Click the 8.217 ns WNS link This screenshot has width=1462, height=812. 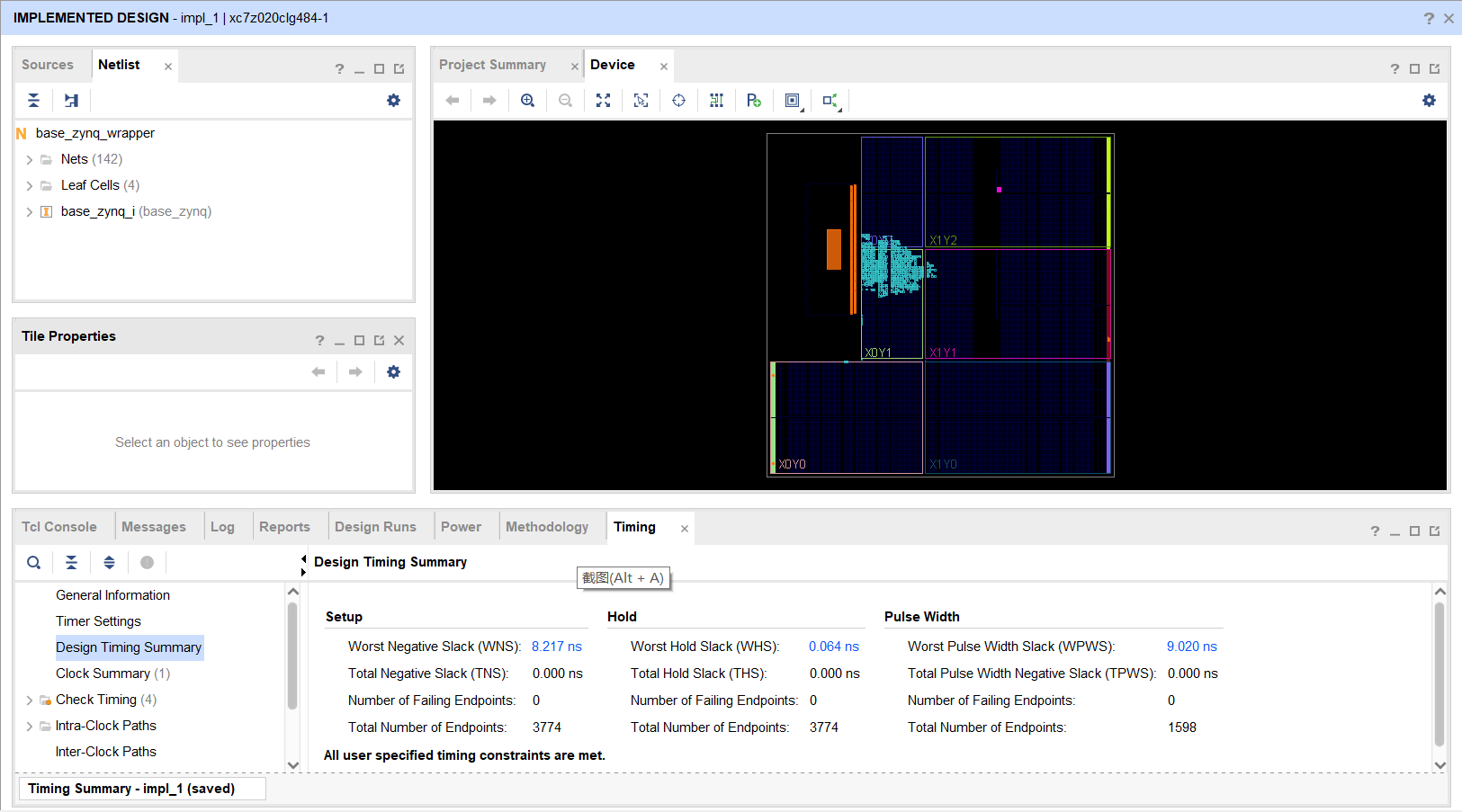click(x=557, y=646)
